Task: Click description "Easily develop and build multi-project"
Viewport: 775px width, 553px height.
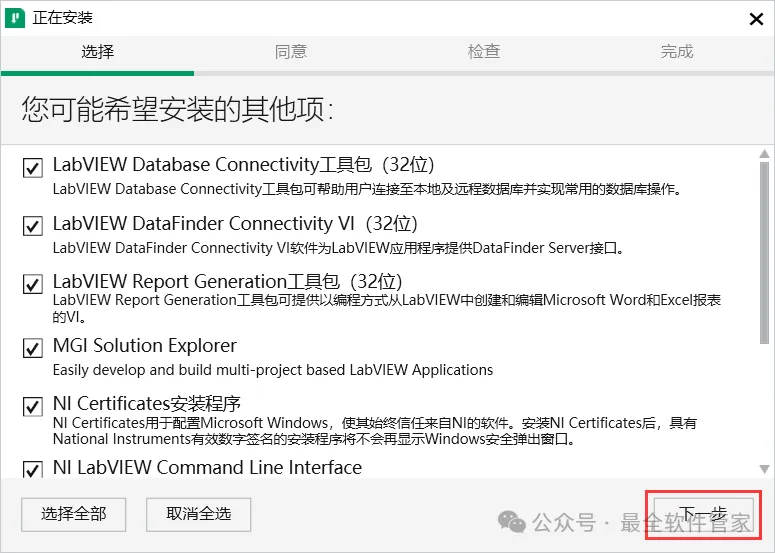Action: (273, 370)
